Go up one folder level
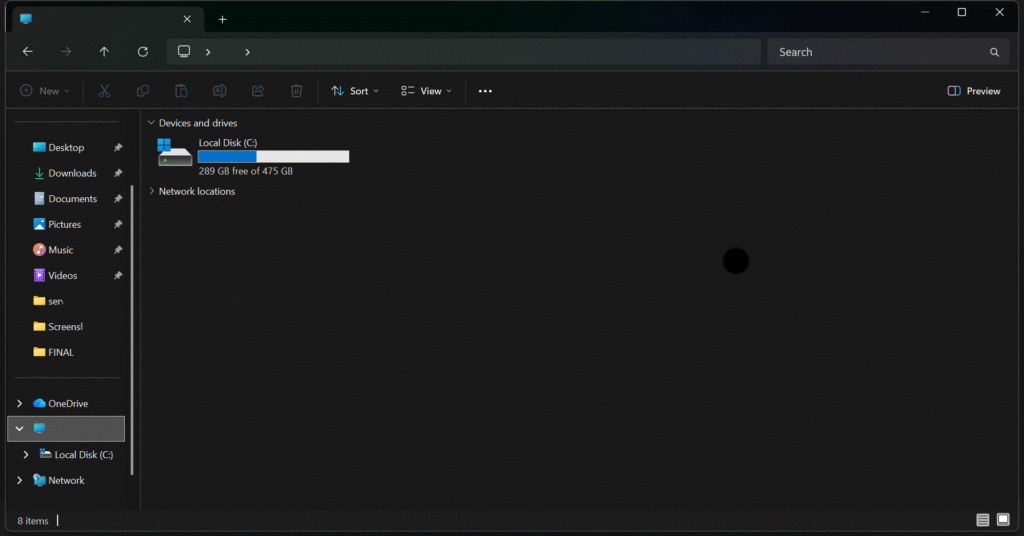1024x536 pixels. (x=104, y=52)
